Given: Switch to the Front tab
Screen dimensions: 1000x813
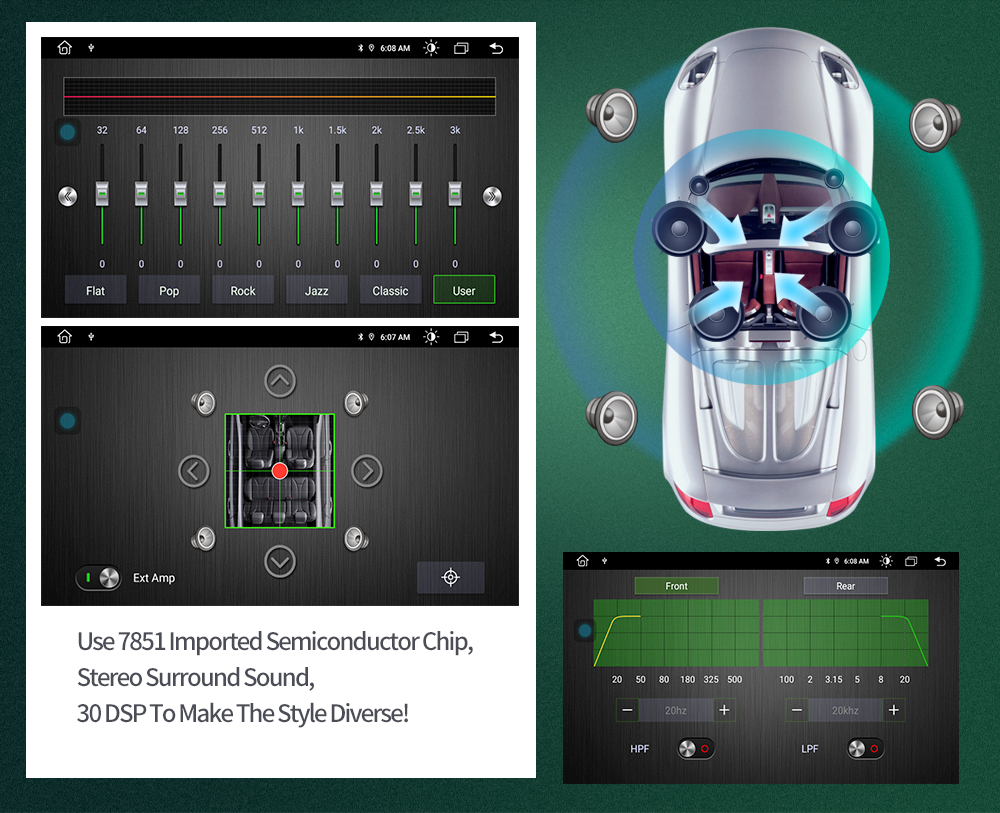Looking at the screenshot, I should click(677, 586).
